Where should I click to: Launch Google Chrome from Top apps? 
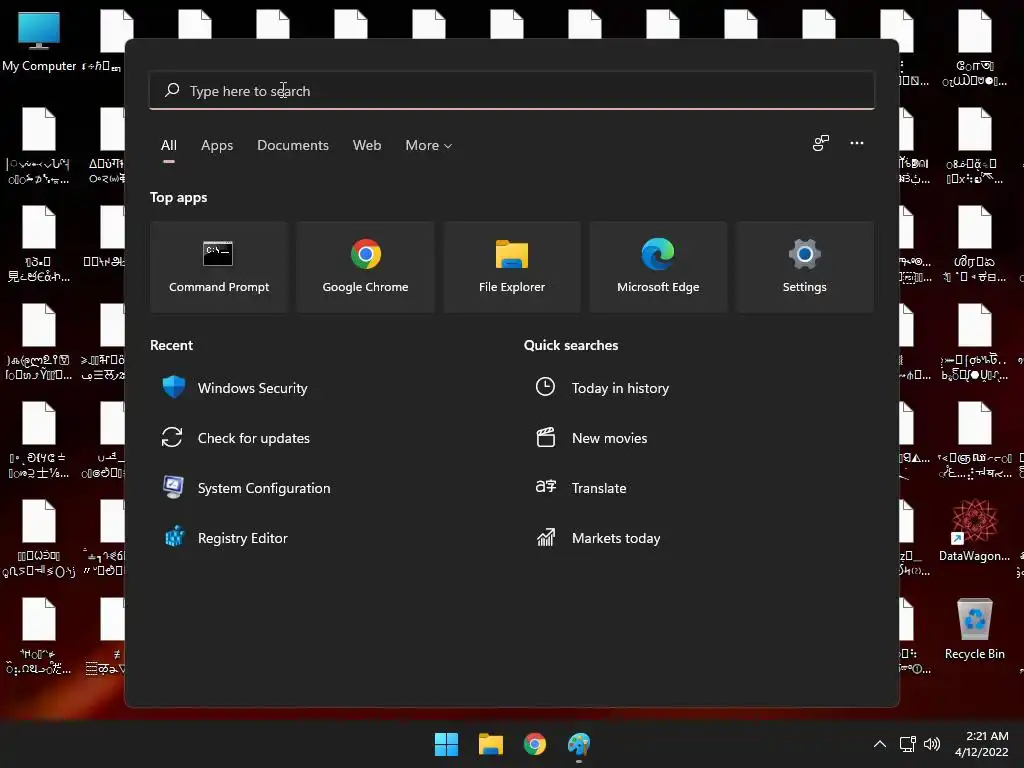point(365,266)
